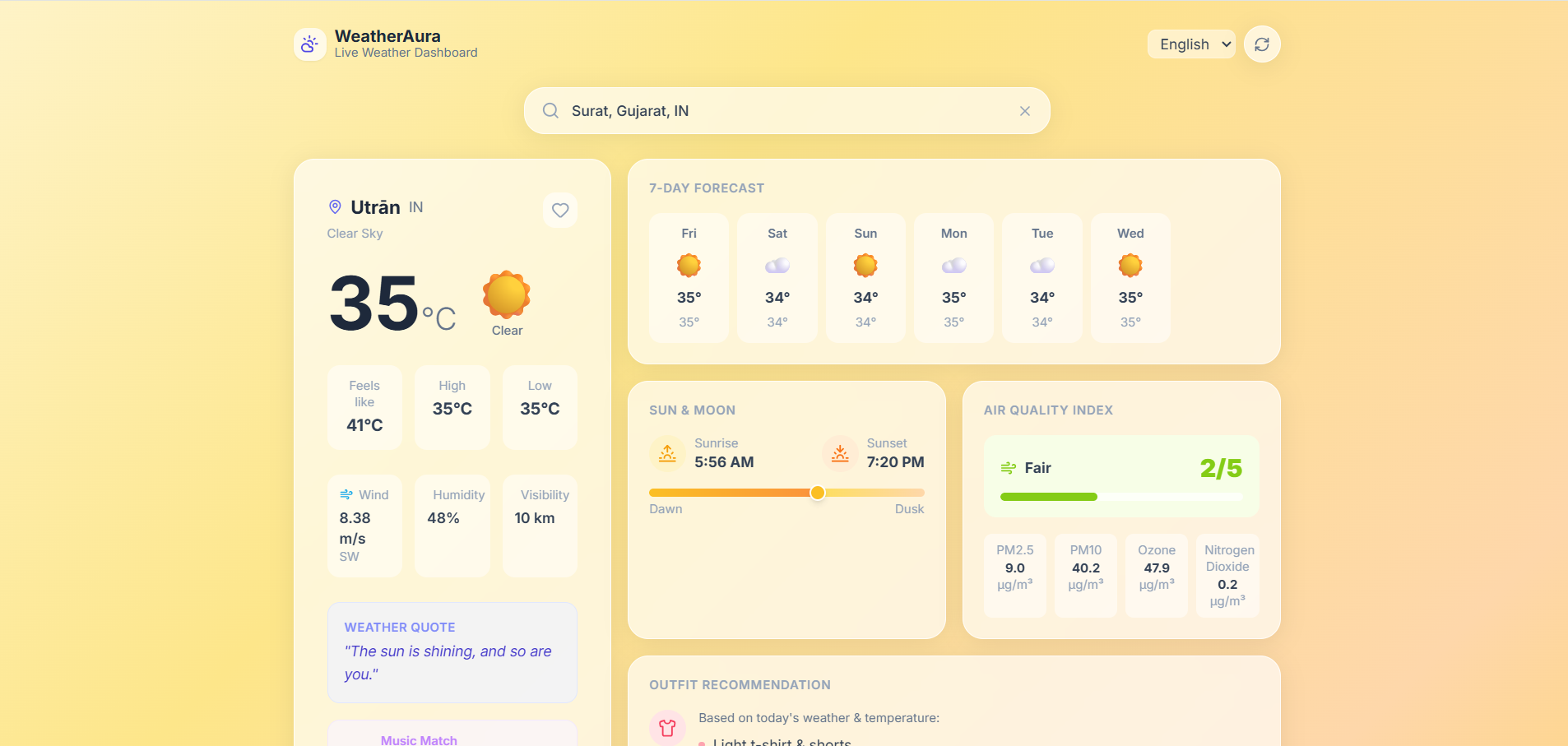Click the Surat, Gujarat, IN search box

pos(787,111)
